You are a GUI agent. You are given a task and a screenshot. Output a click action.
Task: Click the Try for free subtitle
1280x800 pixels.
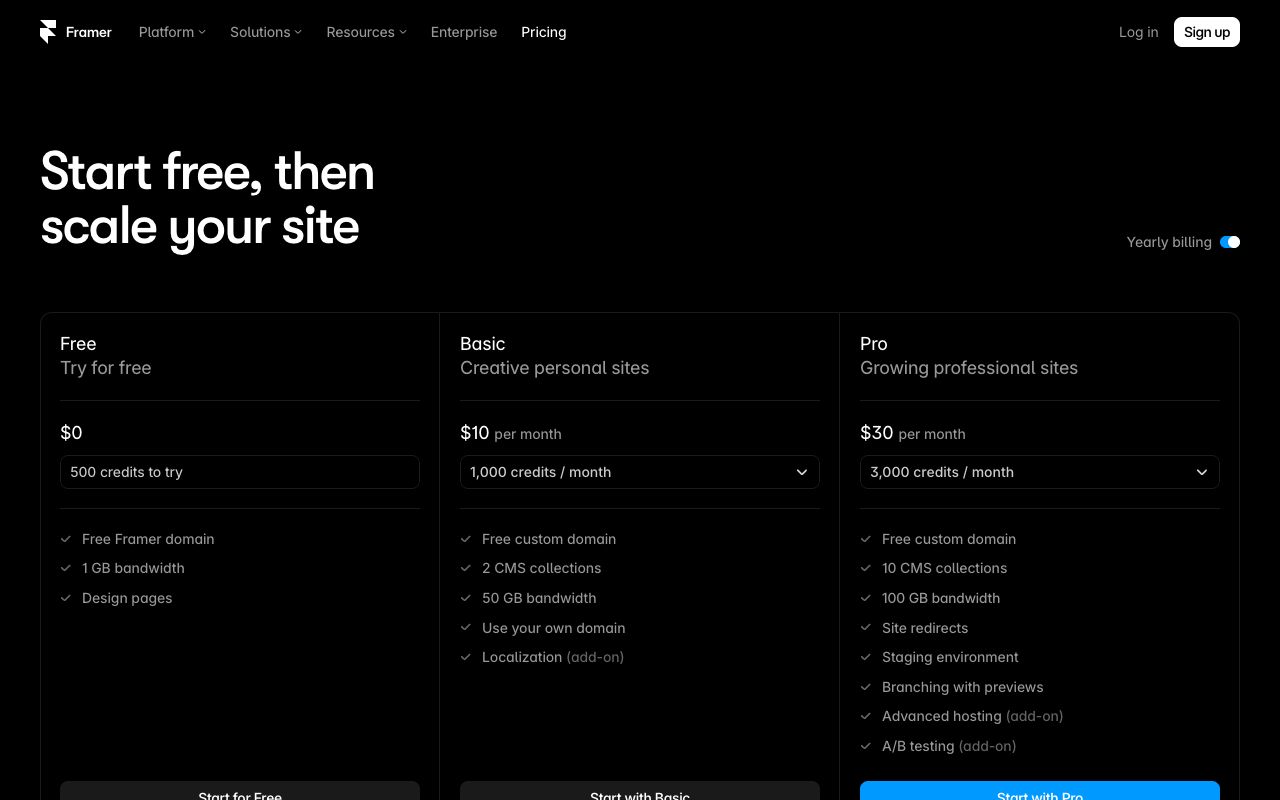point(106,368)
